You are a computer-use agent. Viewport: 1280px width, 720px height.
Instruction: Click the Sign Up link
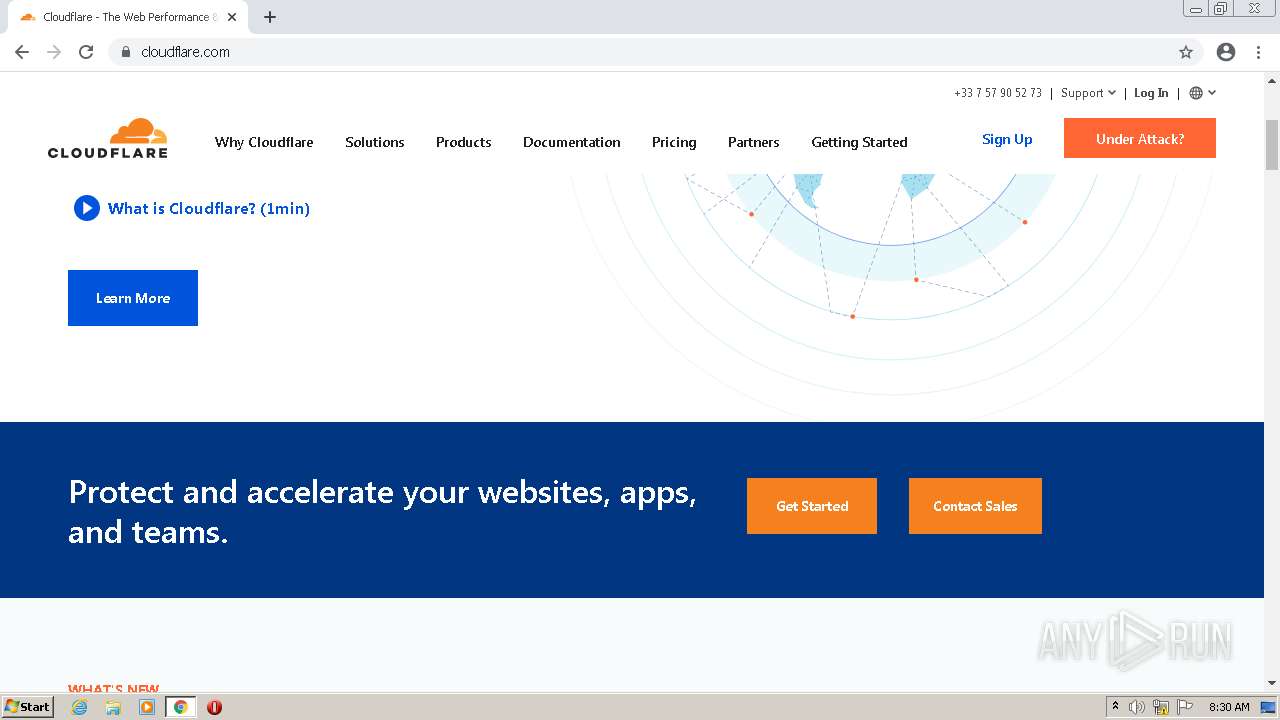(1007, 139)
